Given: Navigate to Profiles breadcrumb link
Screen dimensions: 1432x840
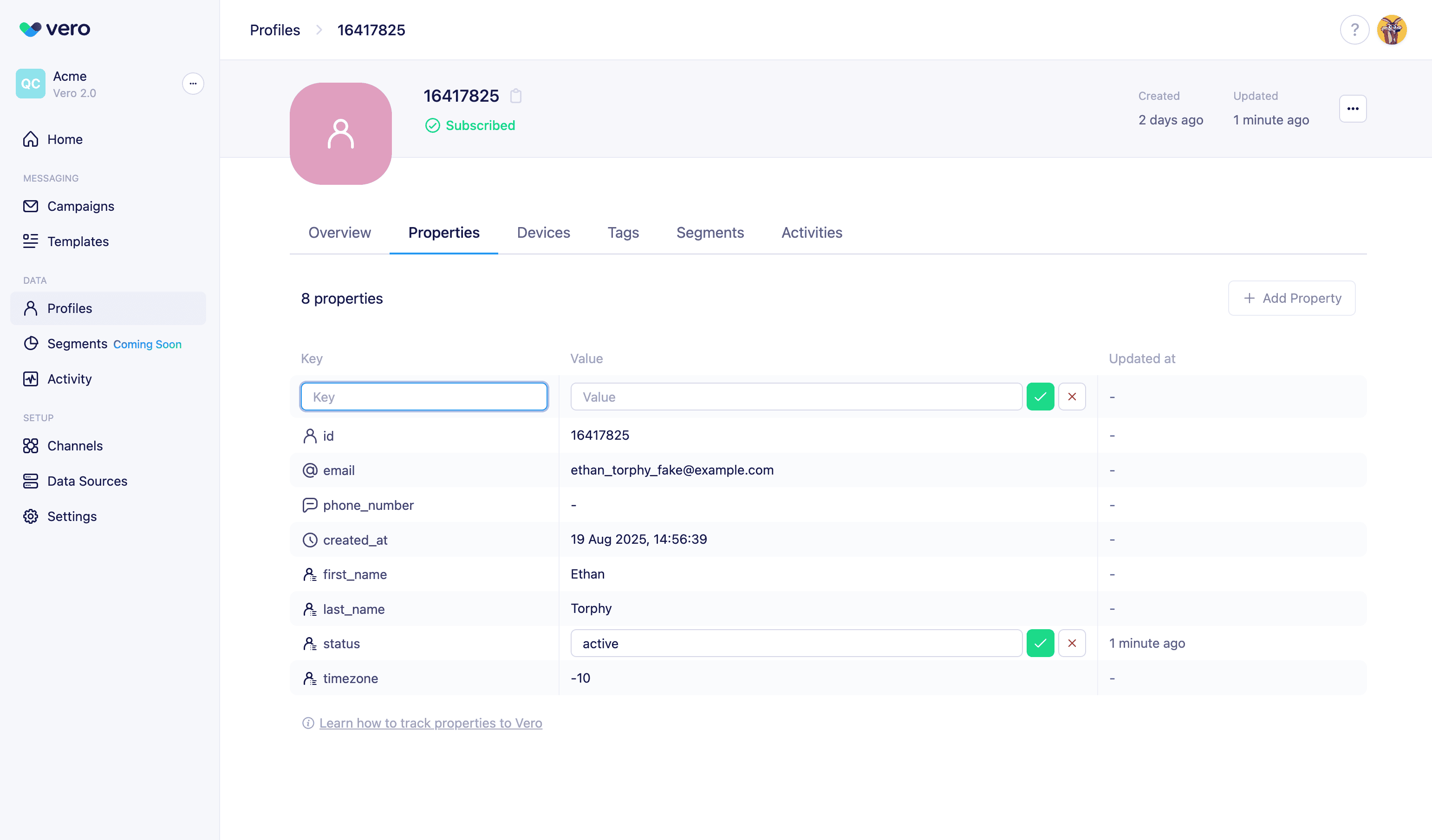Looking at the screenshot, I should click(274, 30).
